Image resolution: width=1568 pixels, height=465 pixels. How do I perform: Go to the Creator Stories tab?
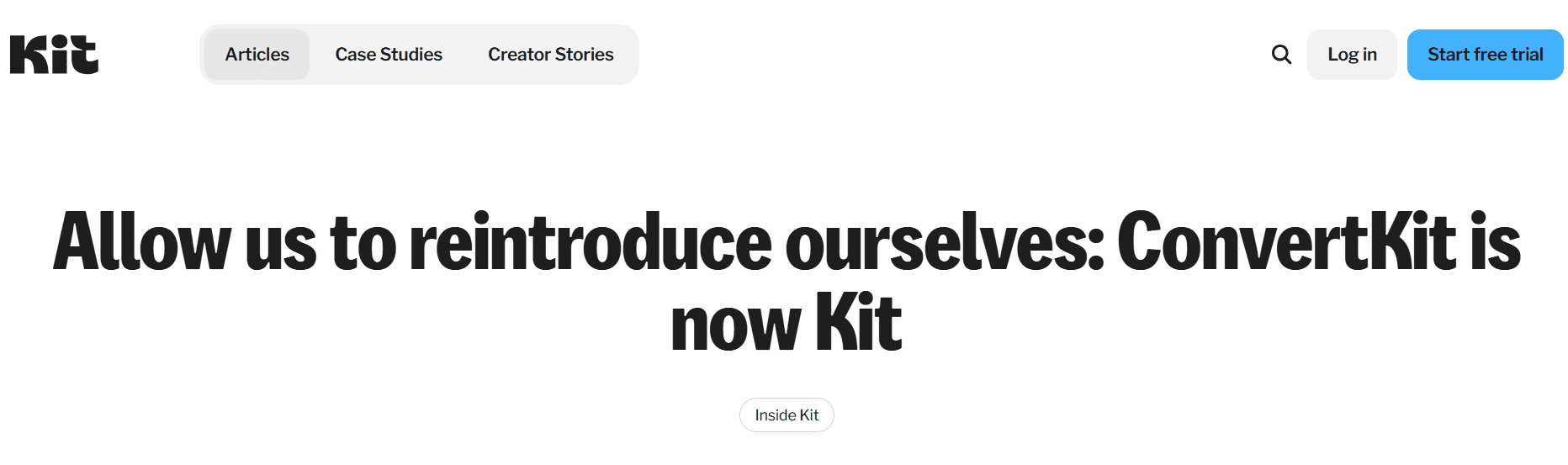click(x=551, y=55)
